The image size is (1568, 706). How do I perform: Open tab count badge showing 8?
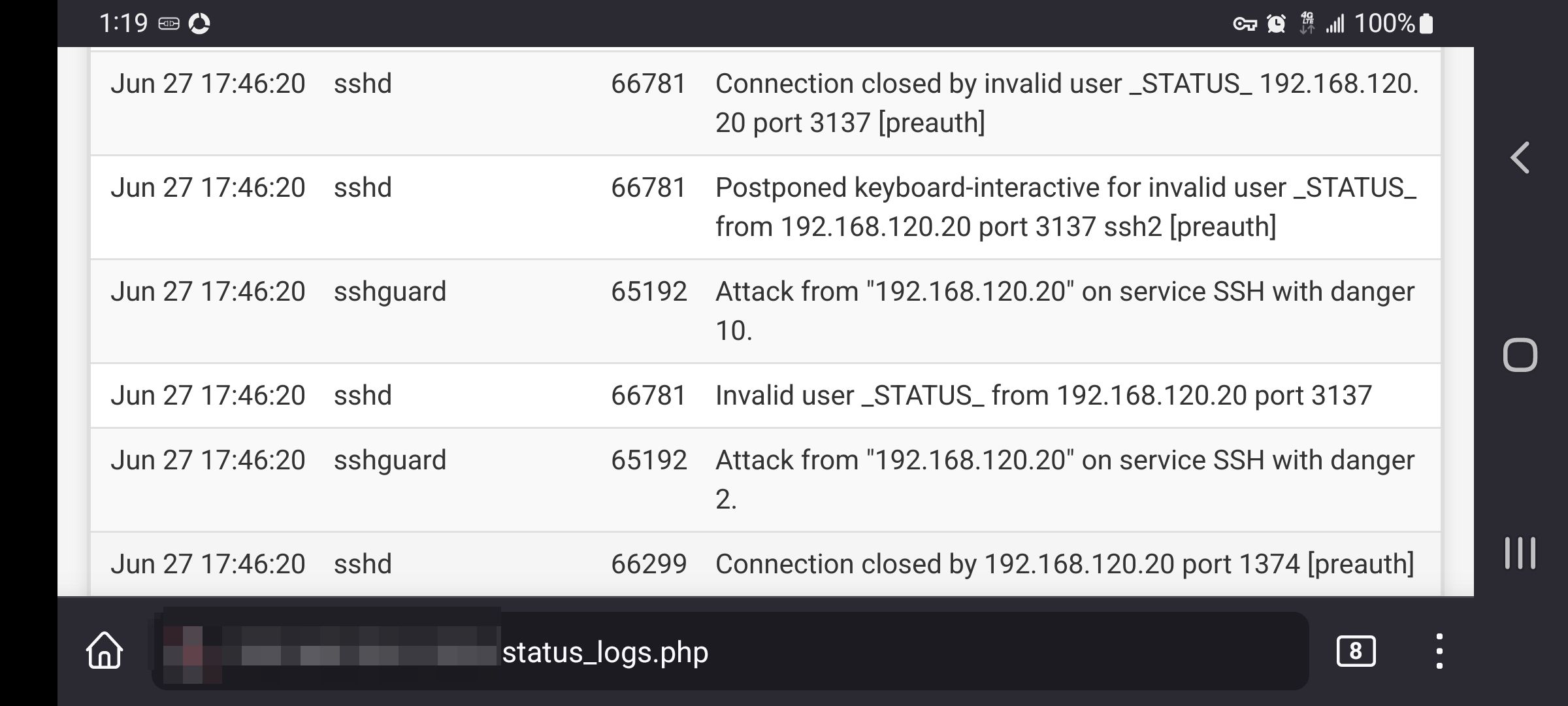coord(1355,650)
